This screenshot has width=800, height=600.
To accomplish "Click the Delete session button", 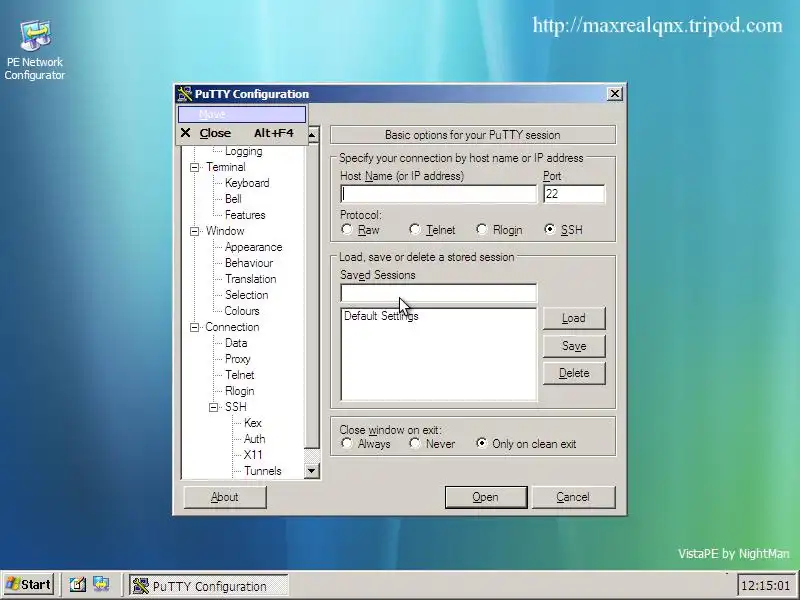I will (x=574, y=373).
